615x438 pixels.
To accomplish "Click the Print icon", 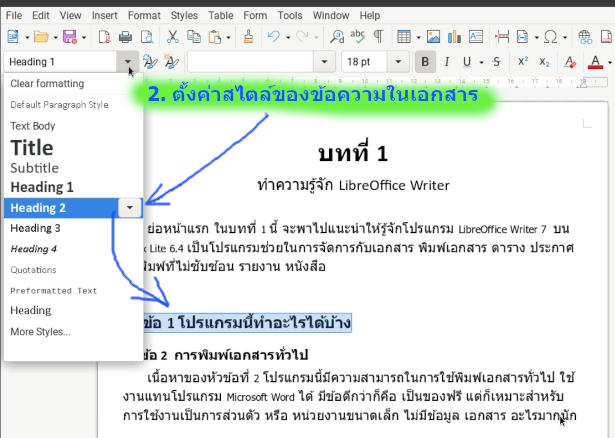I will click(x=126, y=37).
